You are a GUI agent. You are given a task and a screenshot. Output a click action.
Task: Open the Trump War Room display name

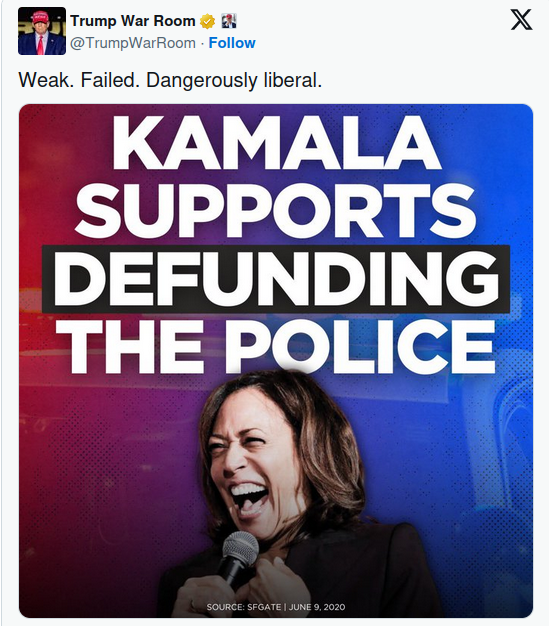(x=133, y=21)
